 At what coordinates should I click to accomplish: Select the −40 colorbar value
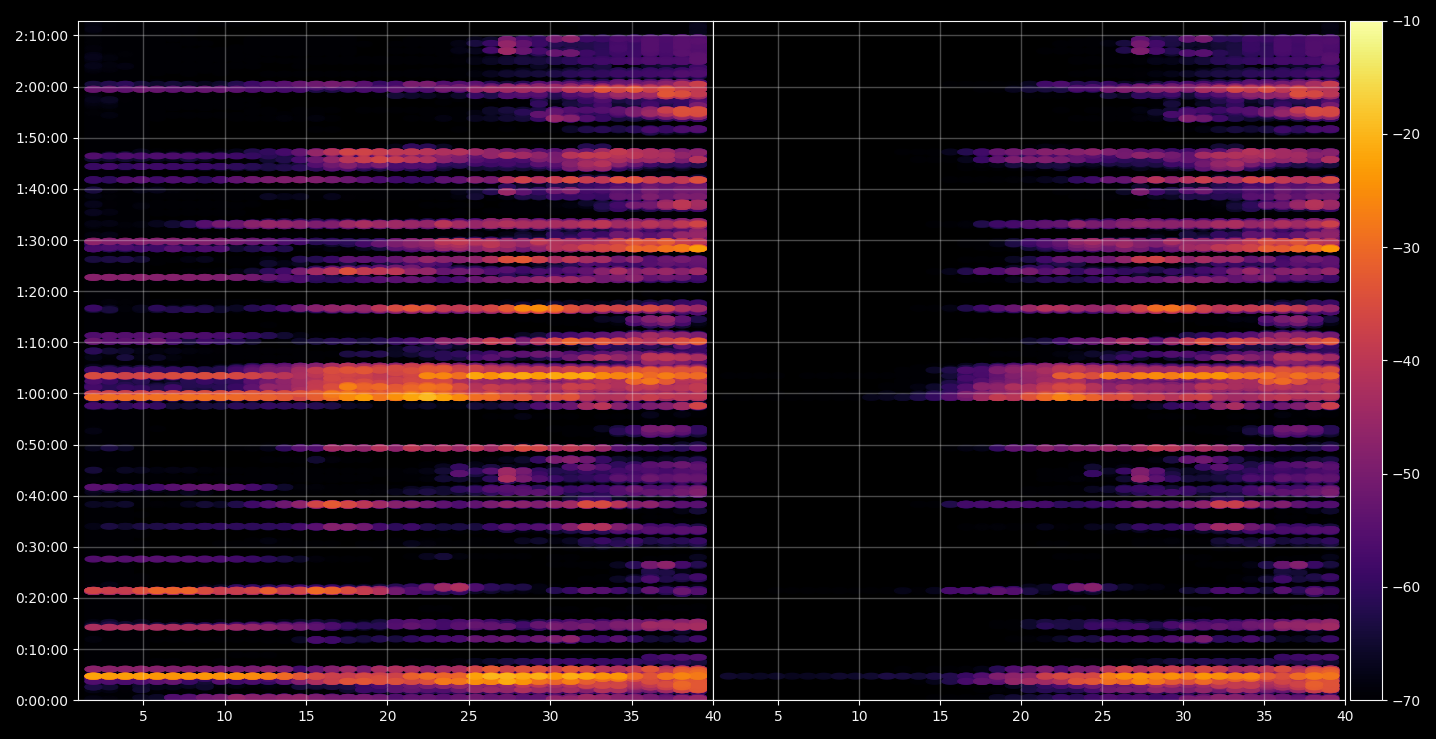pyautogui.click(x=1405, y=361)
